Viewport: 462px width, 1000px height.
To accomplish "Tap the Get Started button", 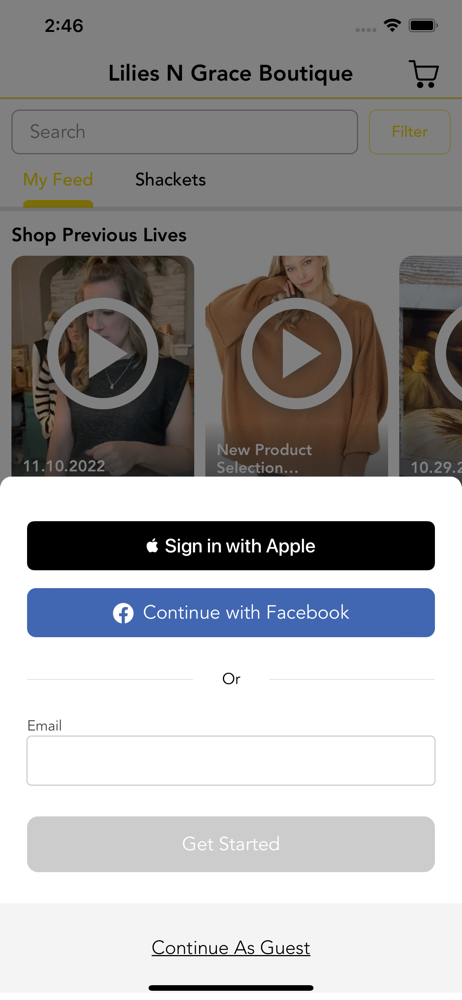I will tap(231, 844).
